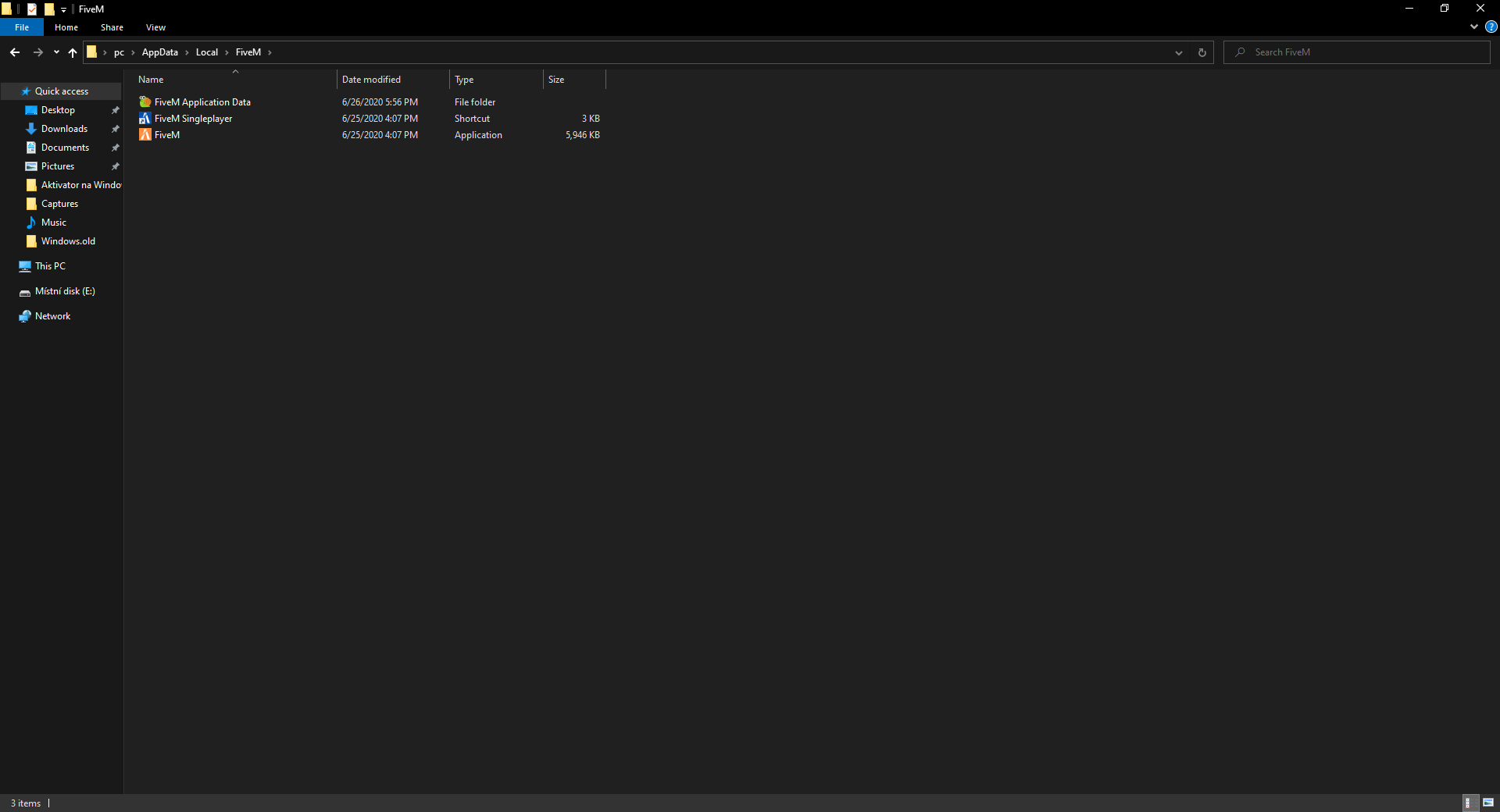Open the File menu
1500x812 pixels.
[x=22, y=27]
